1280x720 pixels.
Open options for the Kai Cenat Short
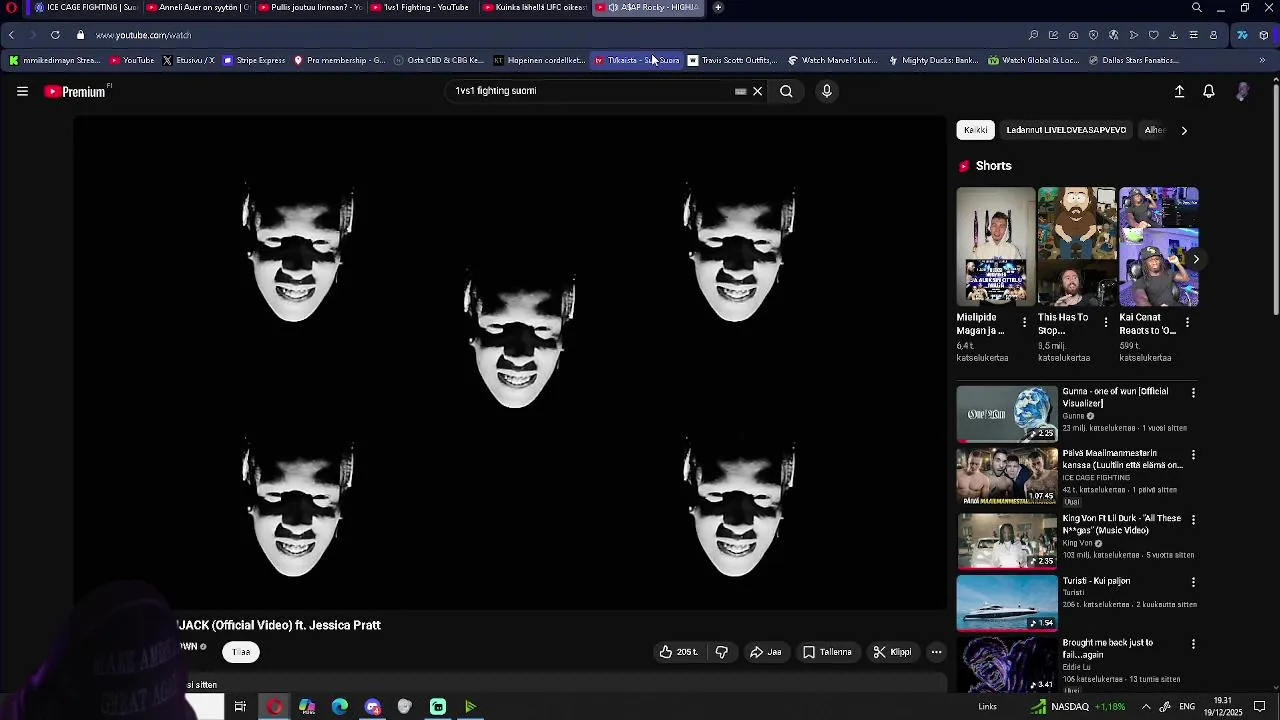(1187, 322)
